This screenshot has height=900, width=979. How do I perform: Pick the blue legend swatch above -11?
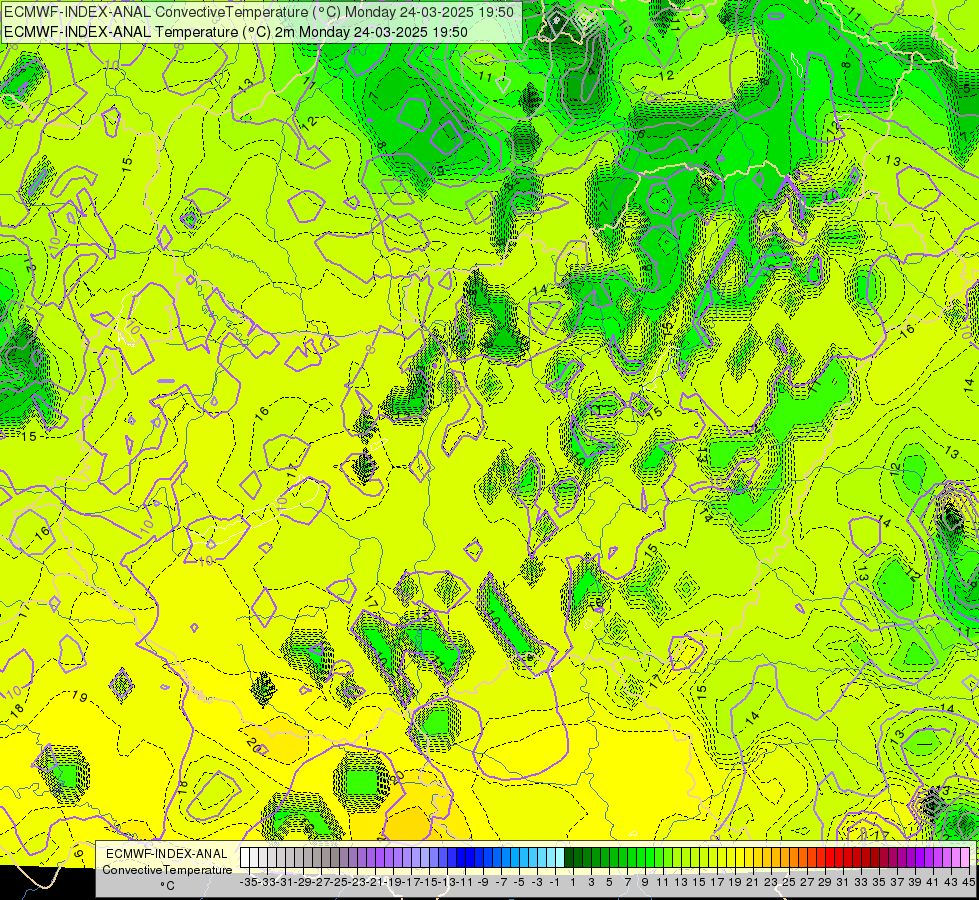pyautogui.click(x=460, y=858)
